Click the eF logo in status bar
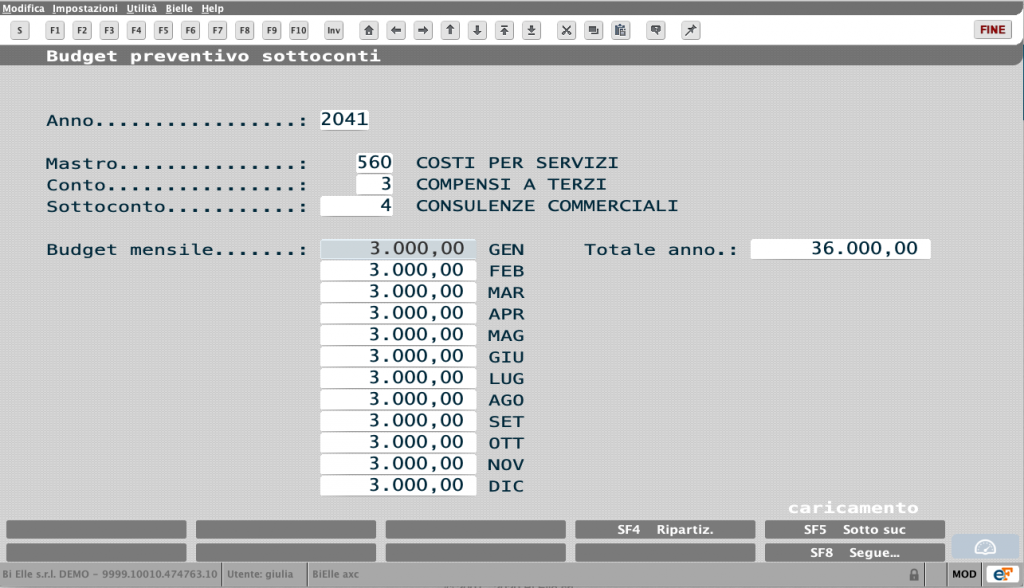1024x588 pixels. click(x=1002, y=574)
